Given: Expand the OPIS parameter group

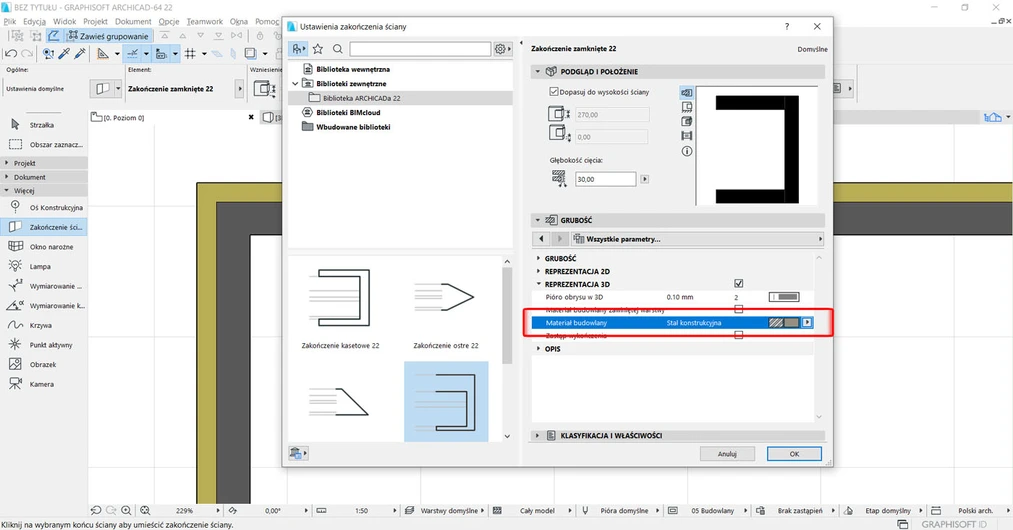Looking at the screenshot, I should [x=539, y=348].
